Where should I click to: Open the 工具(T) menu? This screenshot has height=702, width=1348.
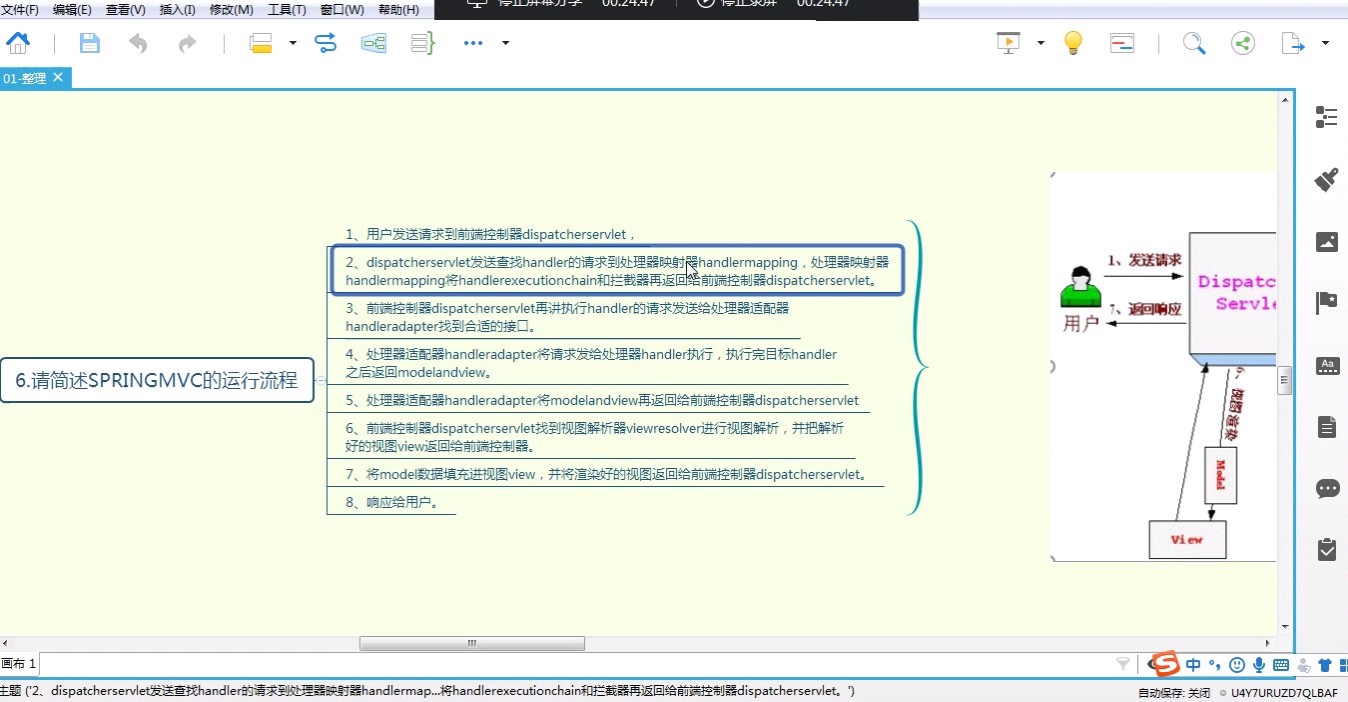point(286,9)
